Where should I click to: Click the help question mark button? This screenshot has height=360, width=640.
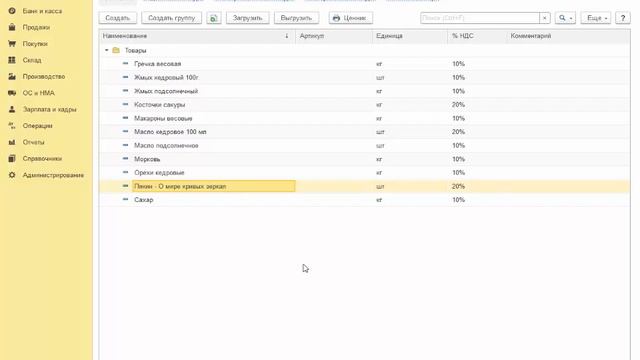click(623, 18)
